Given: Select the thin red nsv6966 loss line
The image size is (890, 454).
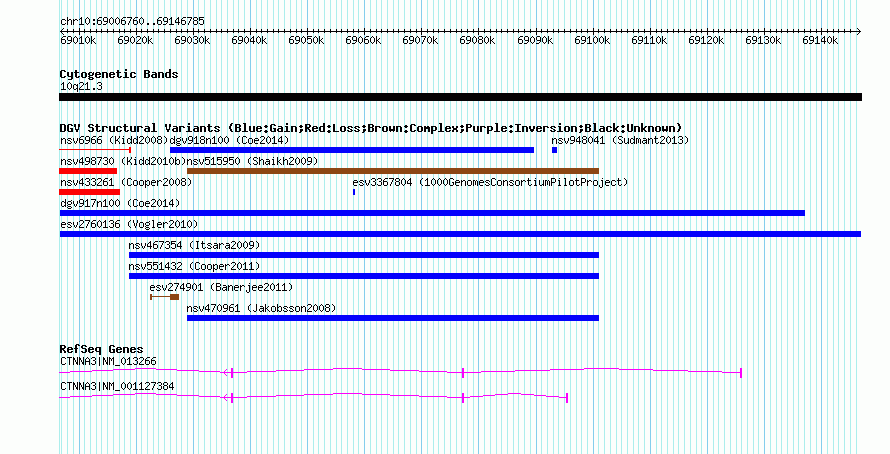Looking at the screenshot, I should [x=95, y=150].
